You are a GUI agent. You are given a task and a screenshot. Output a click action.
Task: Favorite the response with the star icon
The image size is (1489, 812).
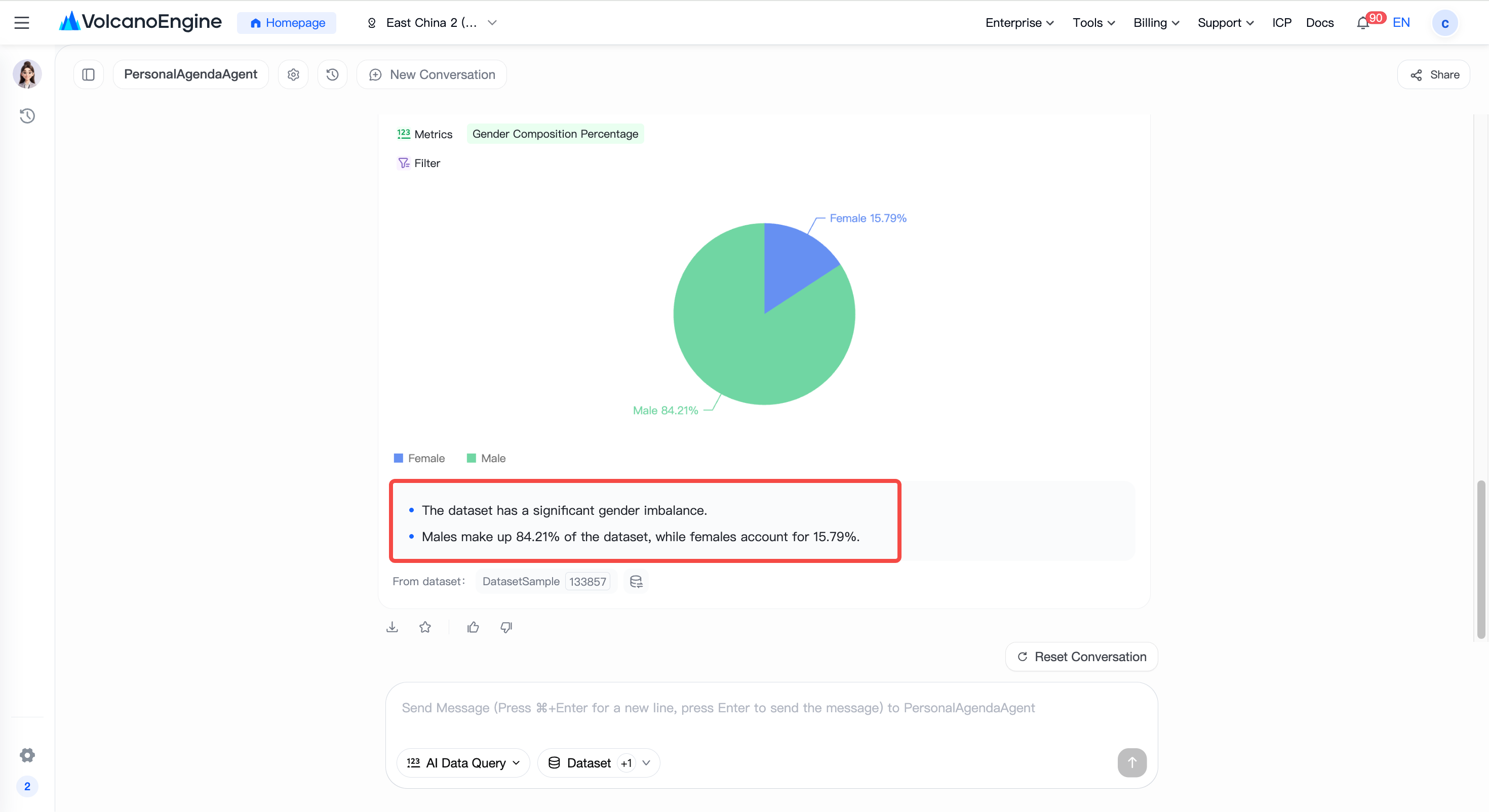coord(425,627)
